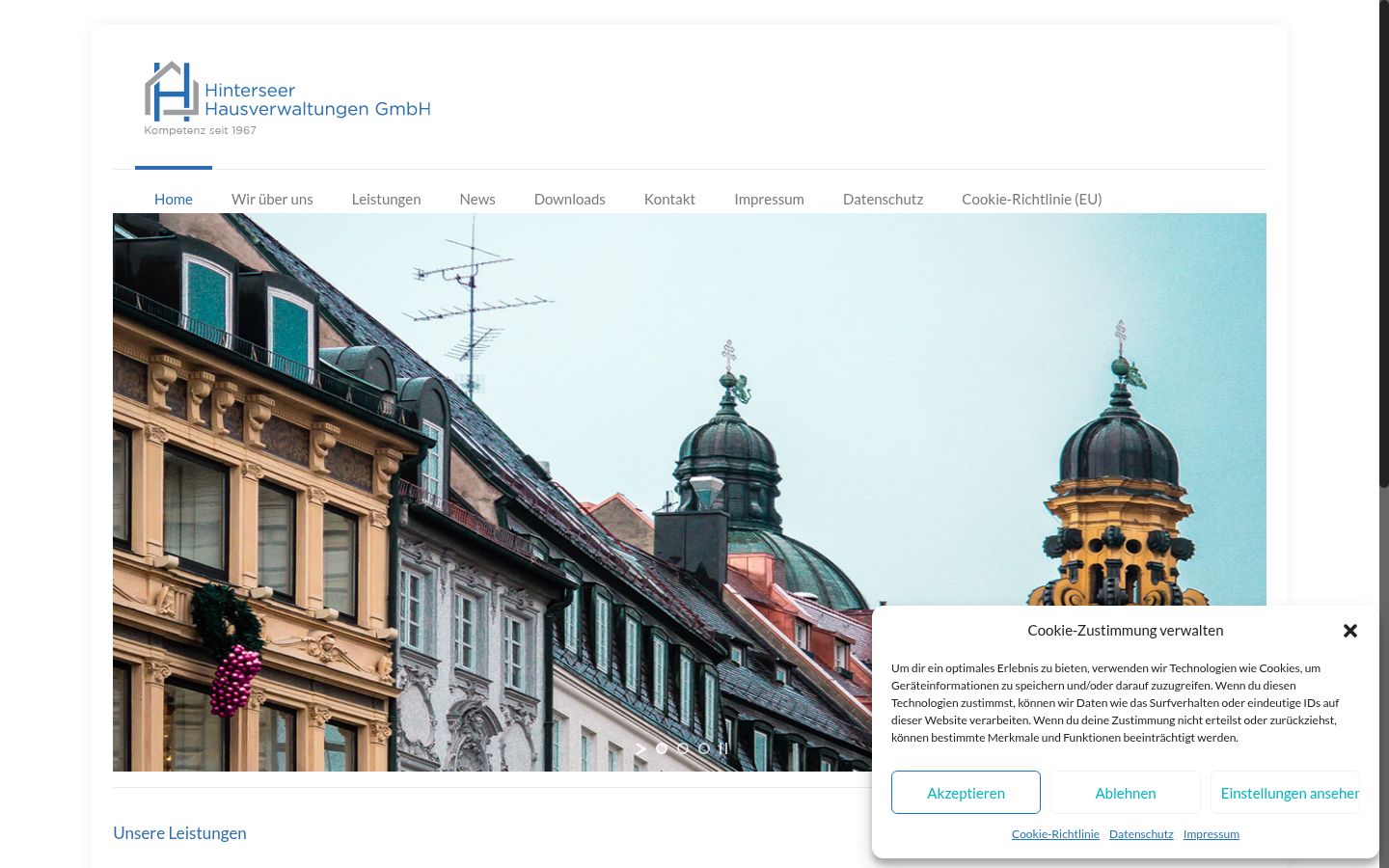Viewport: 1389px width, 868px height.
Task: Follow the Datenschutz link in cookie dialog
Action: pos(1141,834)
